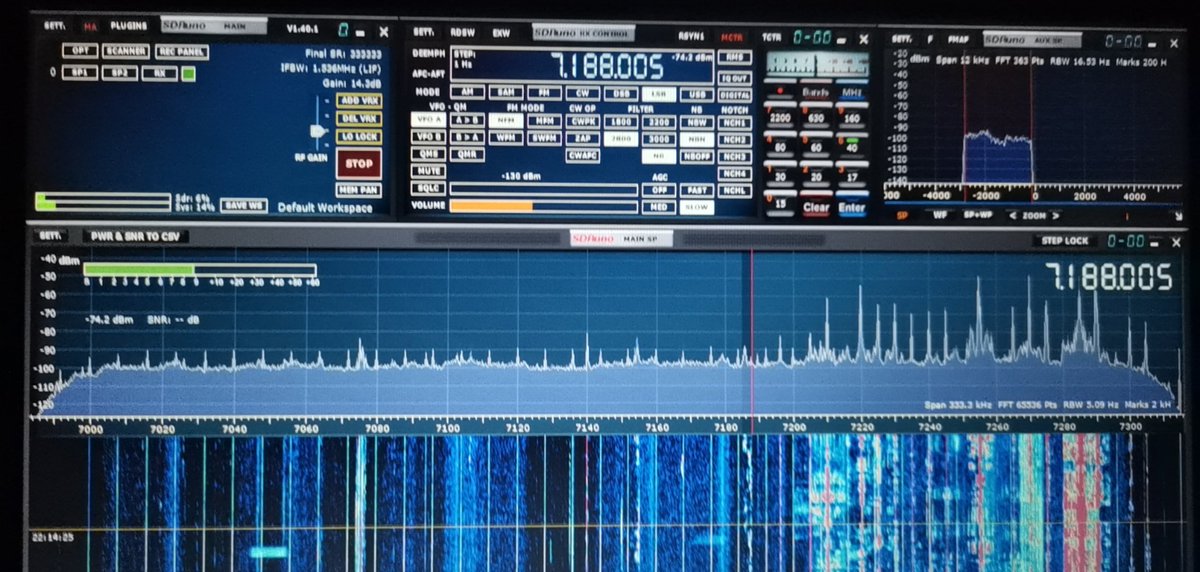Screen dimensions: 1200x572
Task: Open the REC PANEL in the Main window
Action: [182, 52]
